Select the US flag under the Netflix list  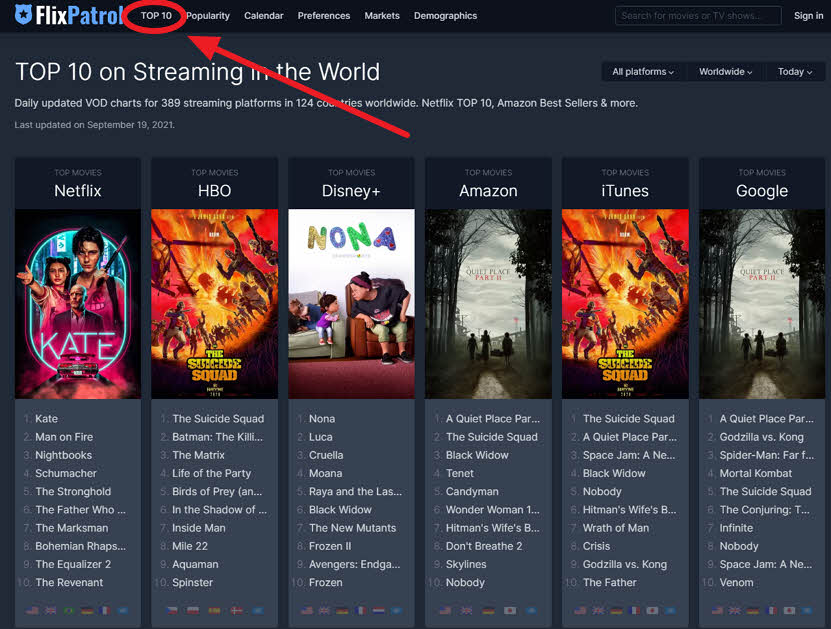coord(32,610)
